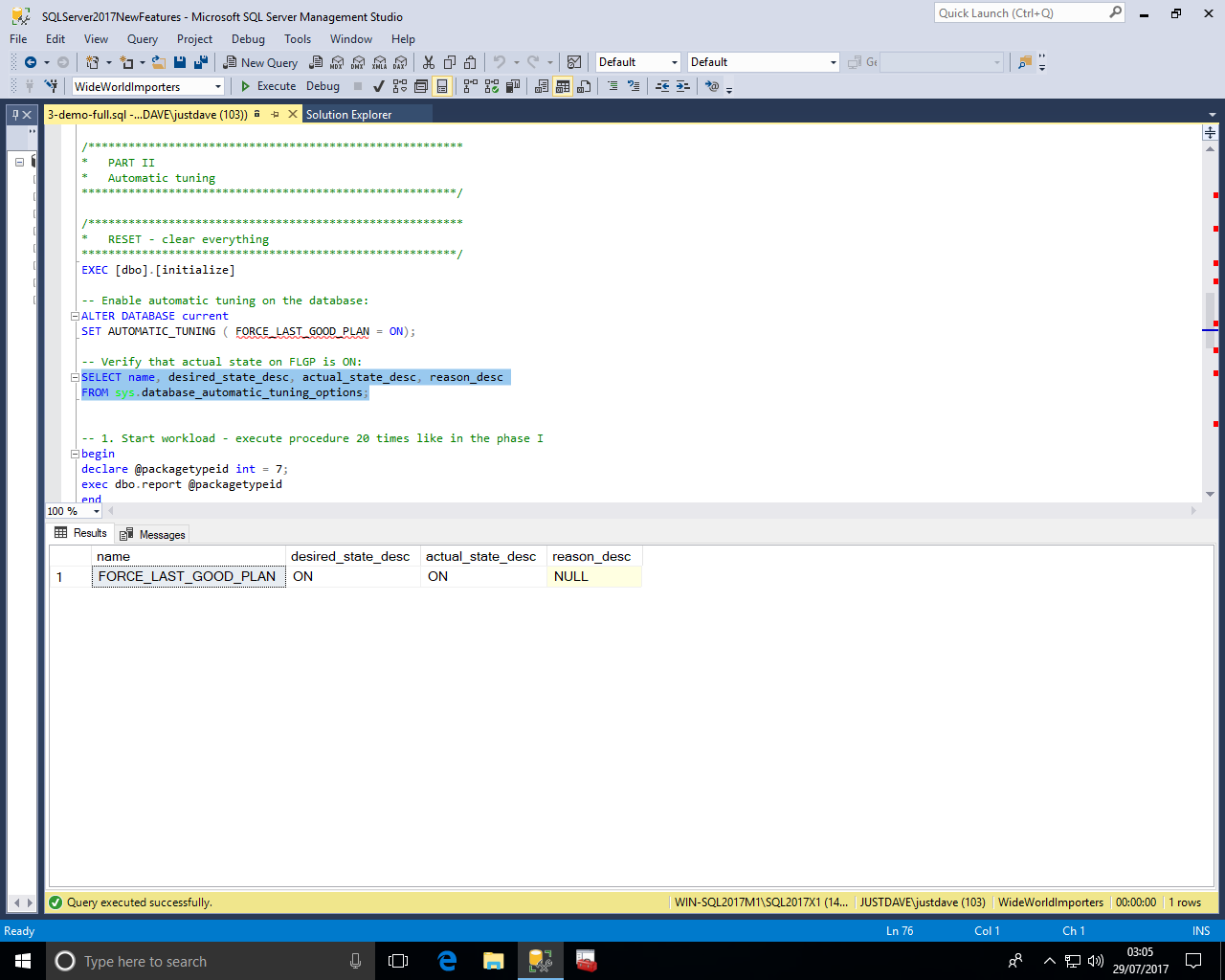1225x980 pixels.
Task: Open File Explorer from the taskbar
Action: tap(493, 961)
